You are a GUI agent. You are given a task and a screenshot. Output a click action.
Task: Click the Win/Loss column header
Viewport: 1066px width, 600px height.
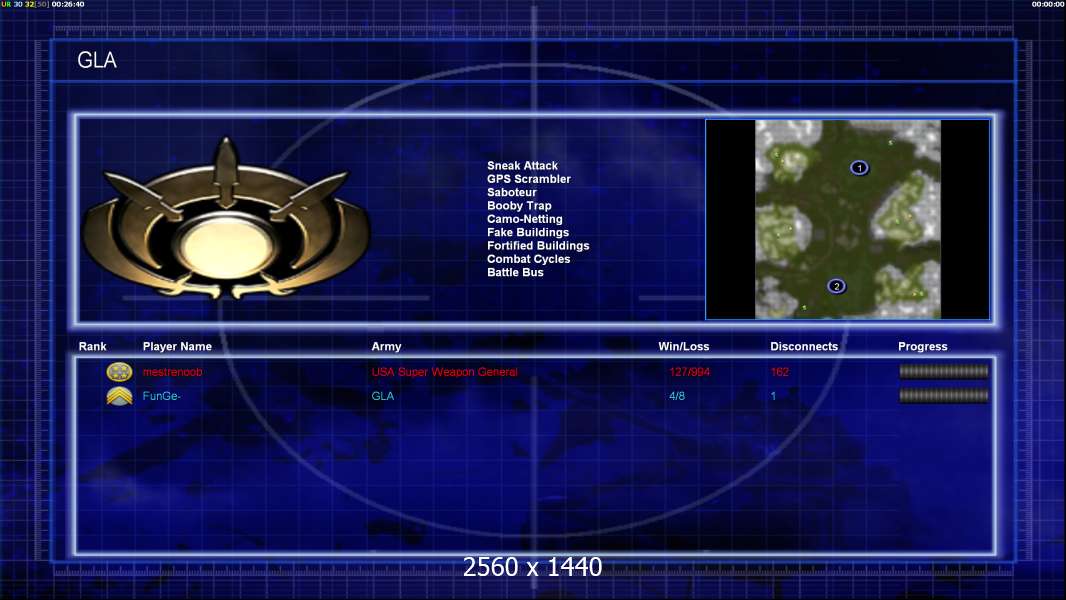click(683, 347)
